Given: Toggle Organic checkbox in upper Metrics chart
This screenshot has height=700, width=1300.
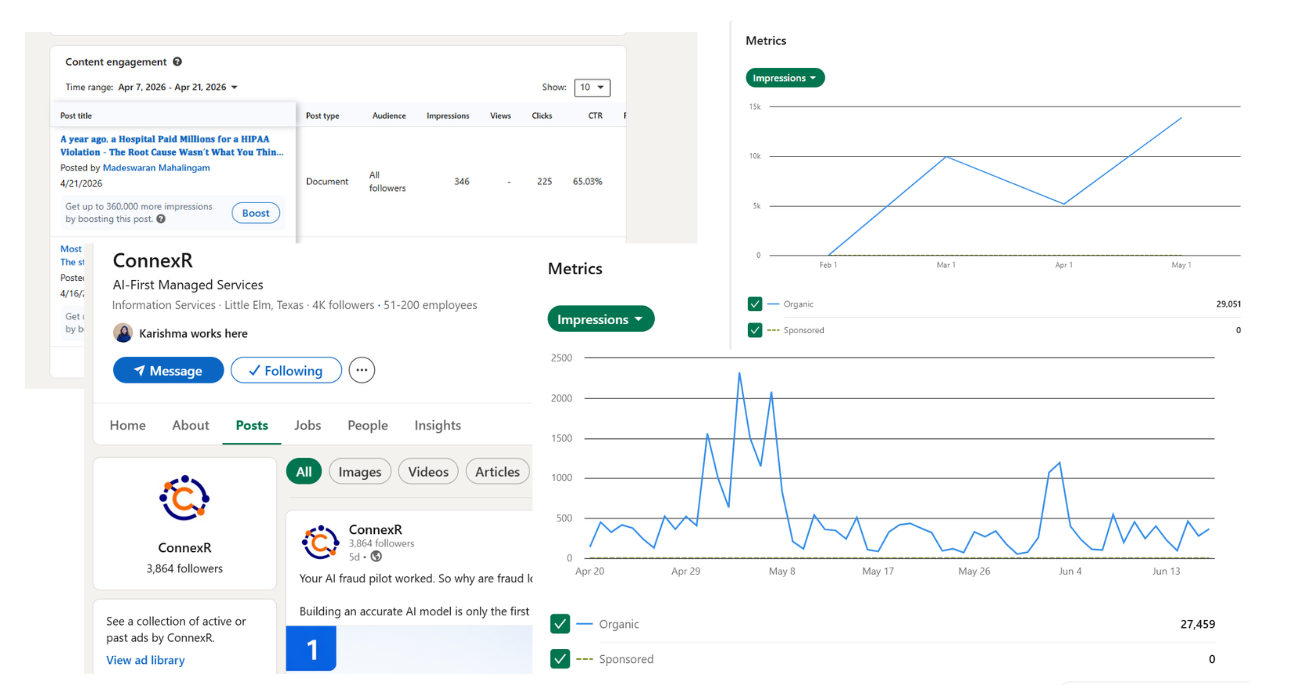Looking at the screenshot, I should (x=755, y=304).
